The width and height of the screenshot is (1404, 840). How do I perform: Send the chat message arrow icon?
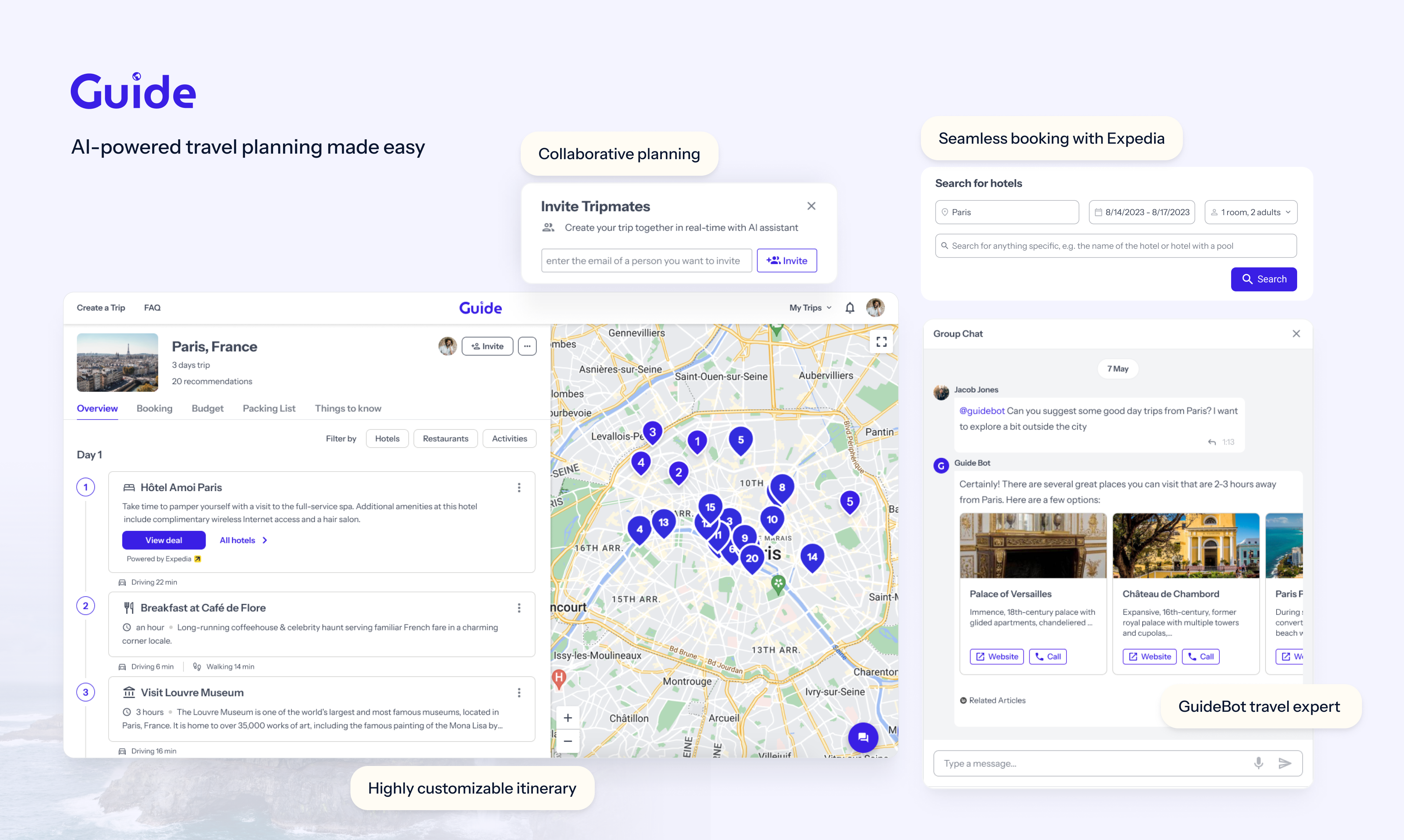(x=1285, y=763)
